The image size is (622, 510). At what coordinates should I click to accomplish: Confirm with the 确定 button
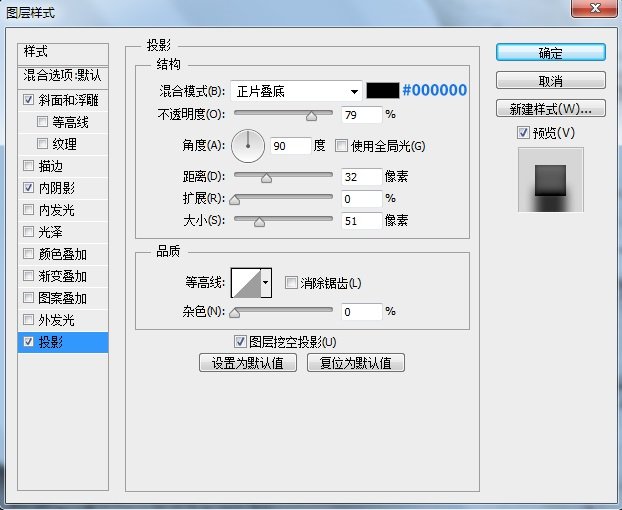[x=551, y=52]
